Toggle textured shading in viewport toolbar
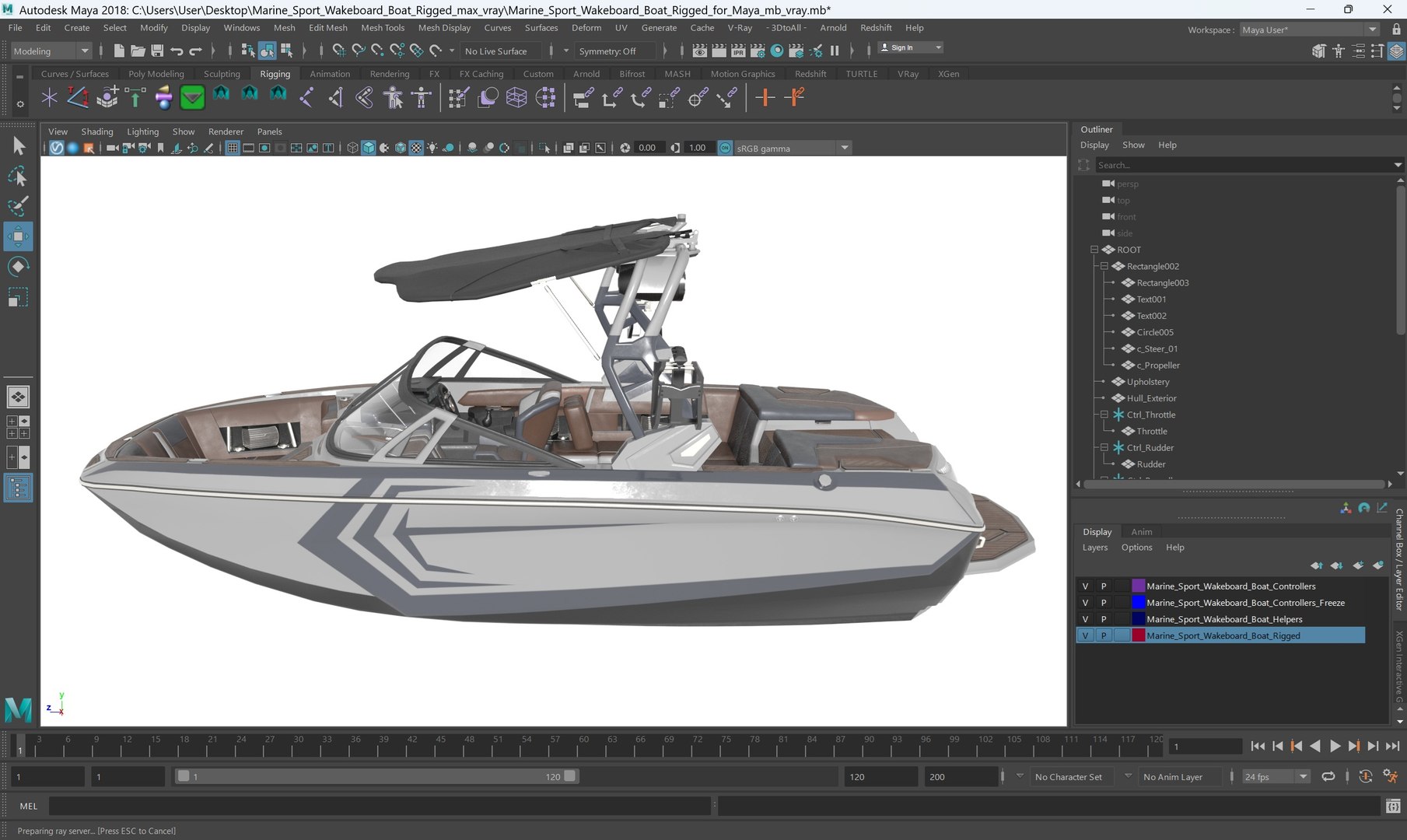This screenshot has width=1407, height=840. coord(416,148)
